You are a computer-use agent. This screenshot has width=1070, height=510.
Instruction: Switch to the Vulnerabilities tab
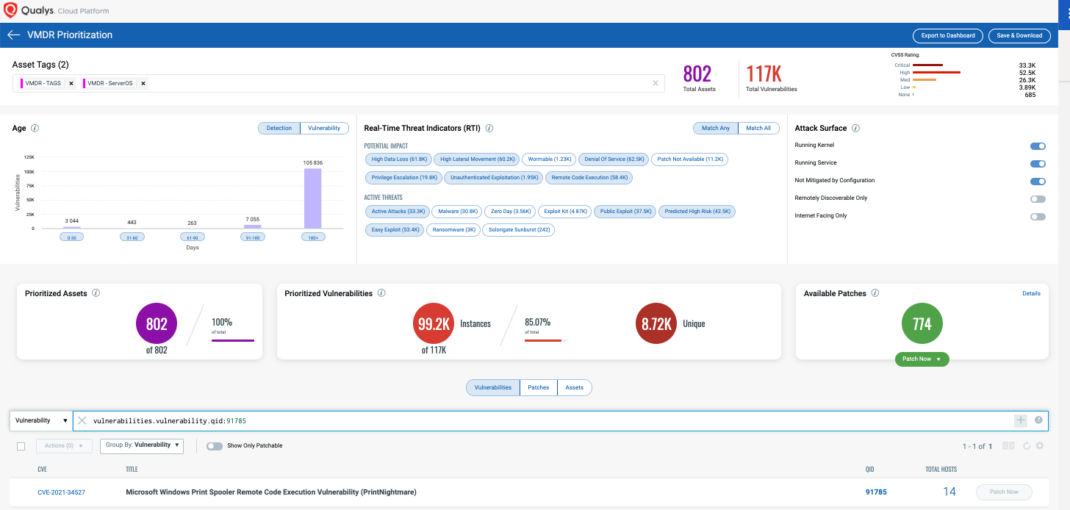coord(493,387)
